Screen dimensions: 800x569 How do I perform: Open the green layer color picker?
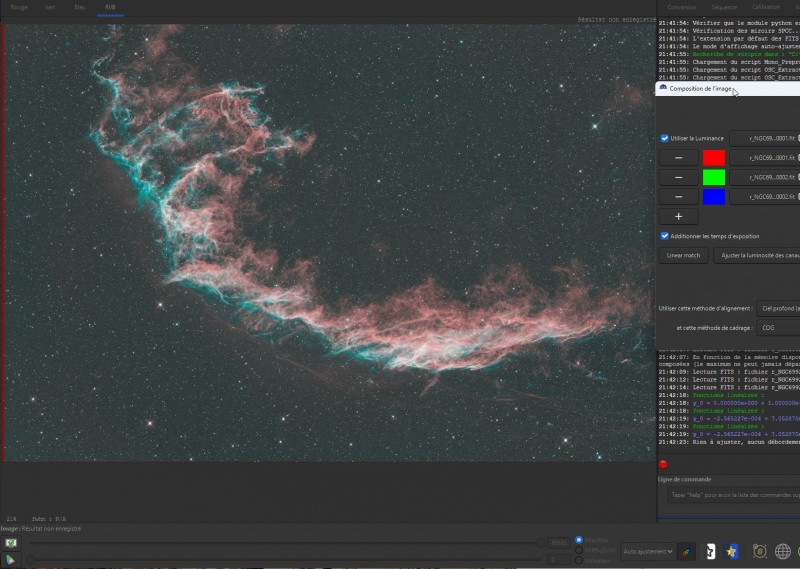click(714, 177)
